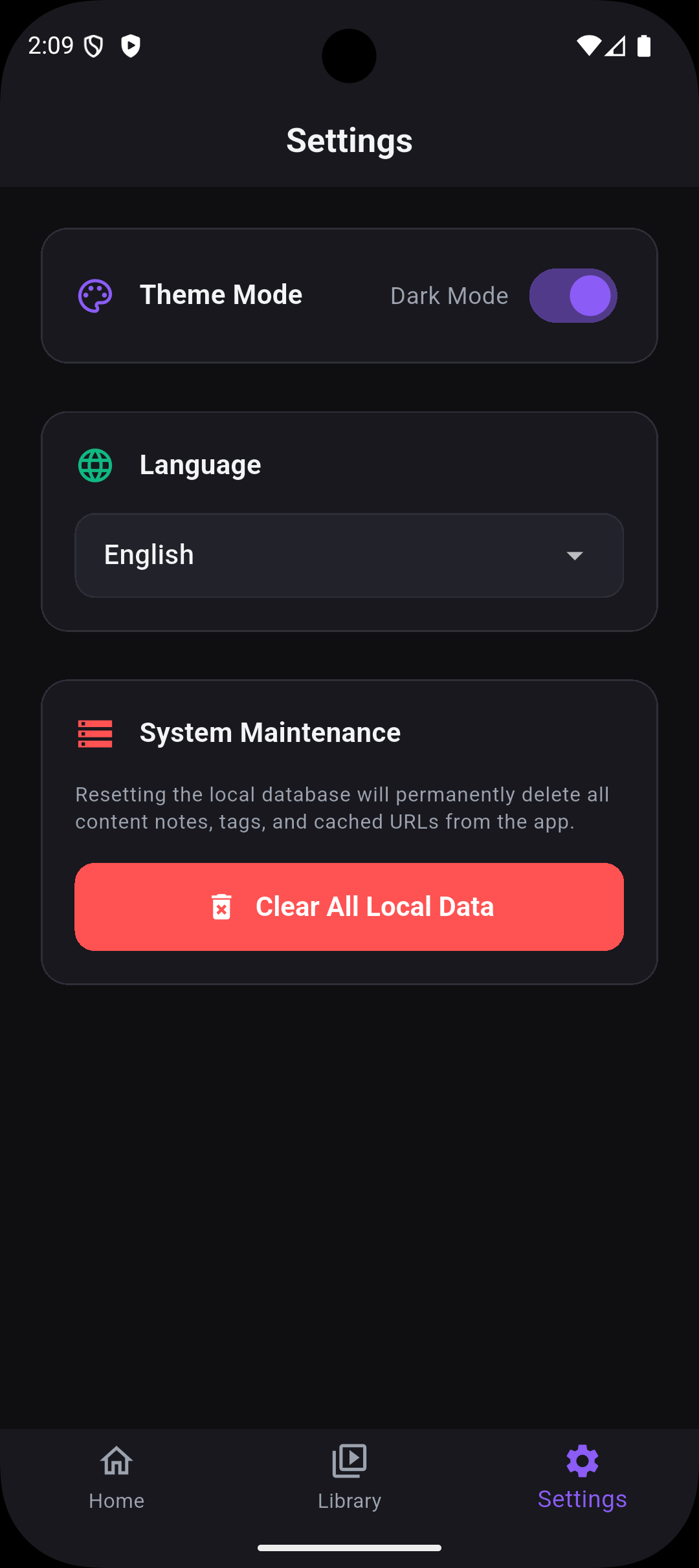This screenshot has height=1568, width=699.
Task: Toggle the Dark Mode switch off
Action: [573, 296]
